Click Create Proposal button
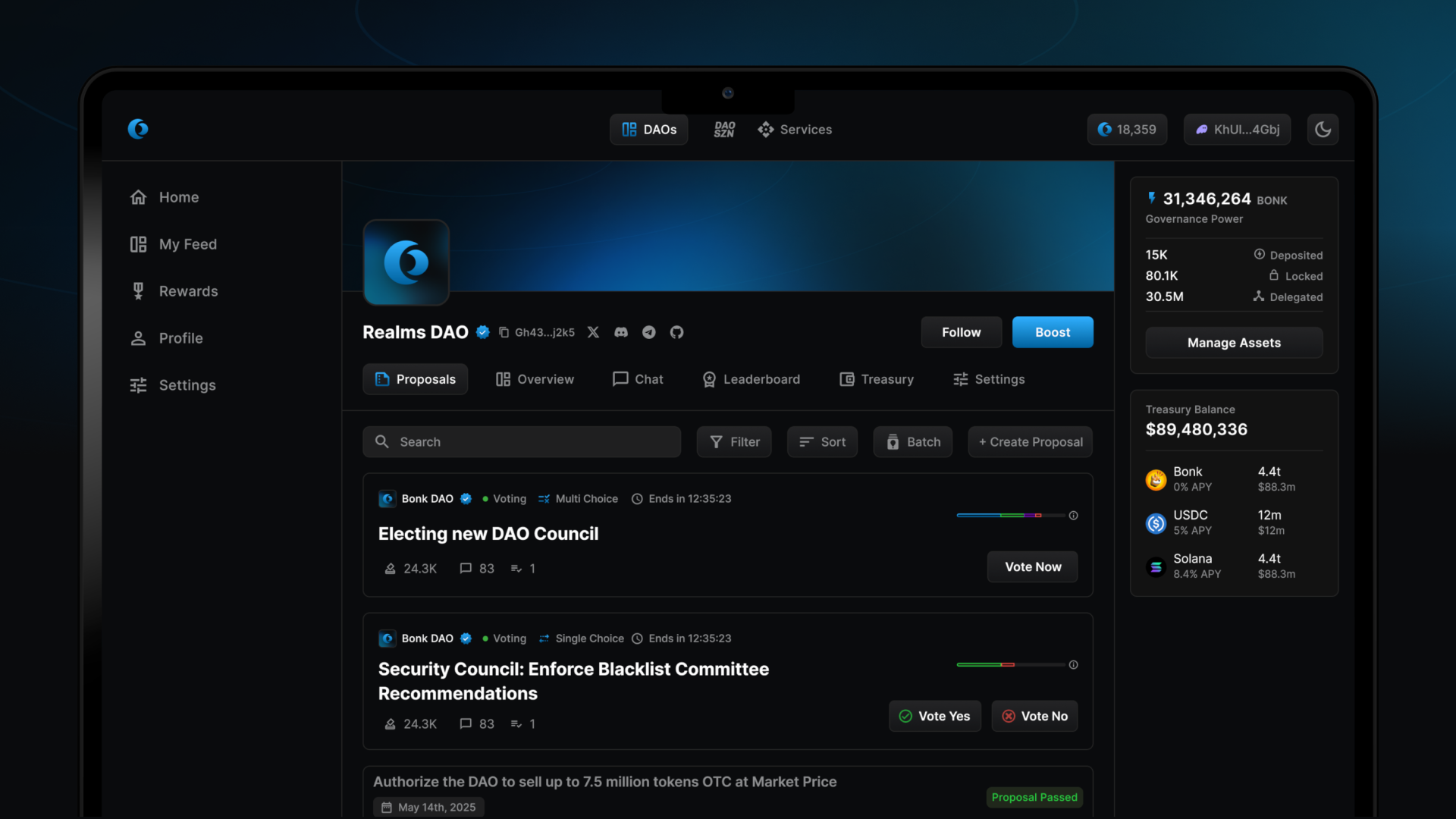This screenshot has height=819, width=1456. pos(1031,442)
